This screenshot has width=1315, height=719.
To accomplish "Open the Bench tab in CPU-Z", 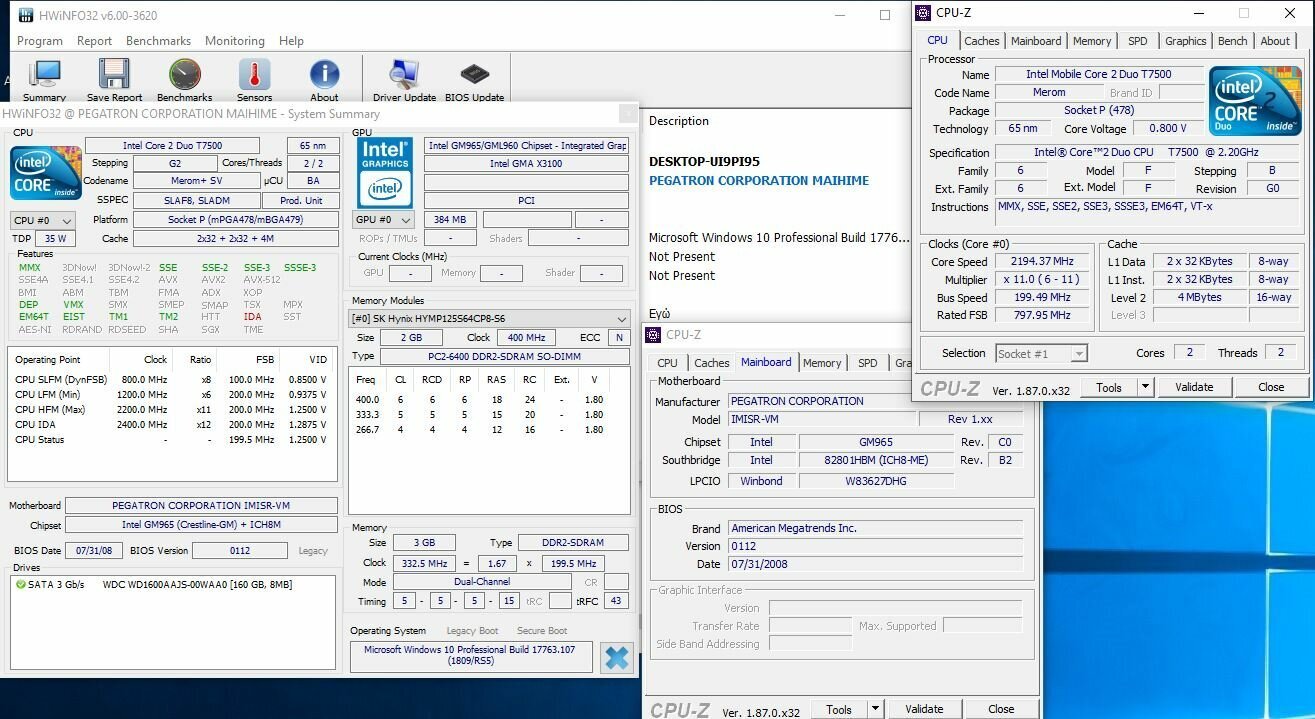I will tap(1233, 41).
